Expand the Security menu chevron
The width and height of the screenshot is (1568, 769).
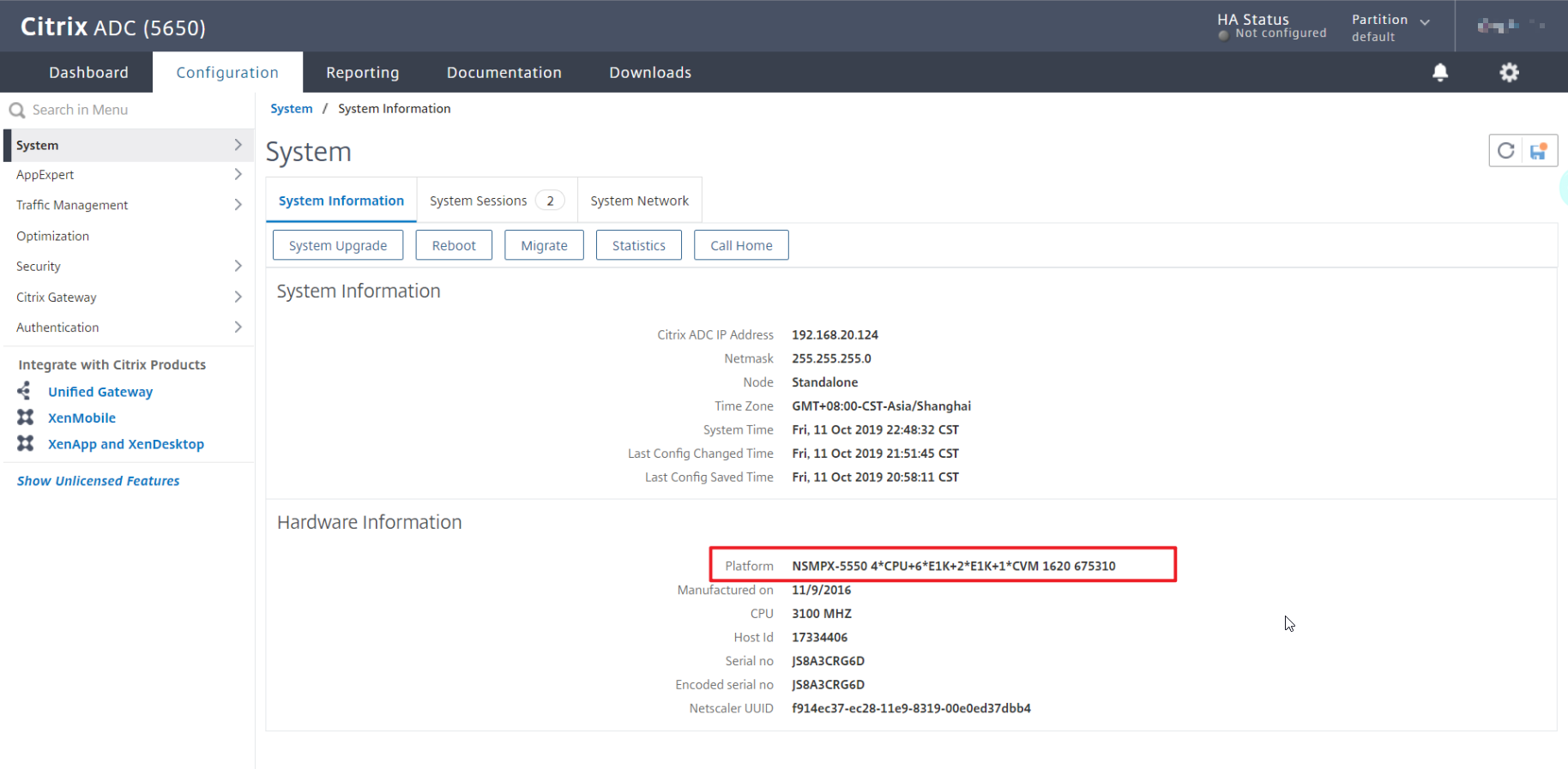pos(238,266)
